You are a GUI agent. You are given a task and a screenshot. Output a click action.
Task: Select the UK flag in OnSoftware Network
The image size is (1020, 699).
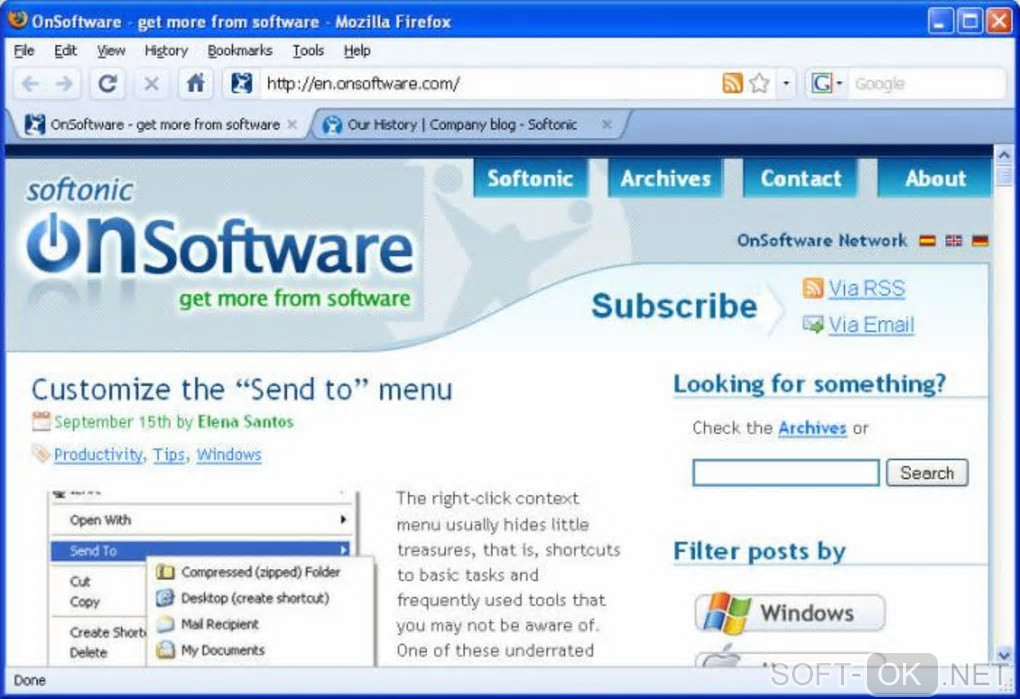[954, 241]
